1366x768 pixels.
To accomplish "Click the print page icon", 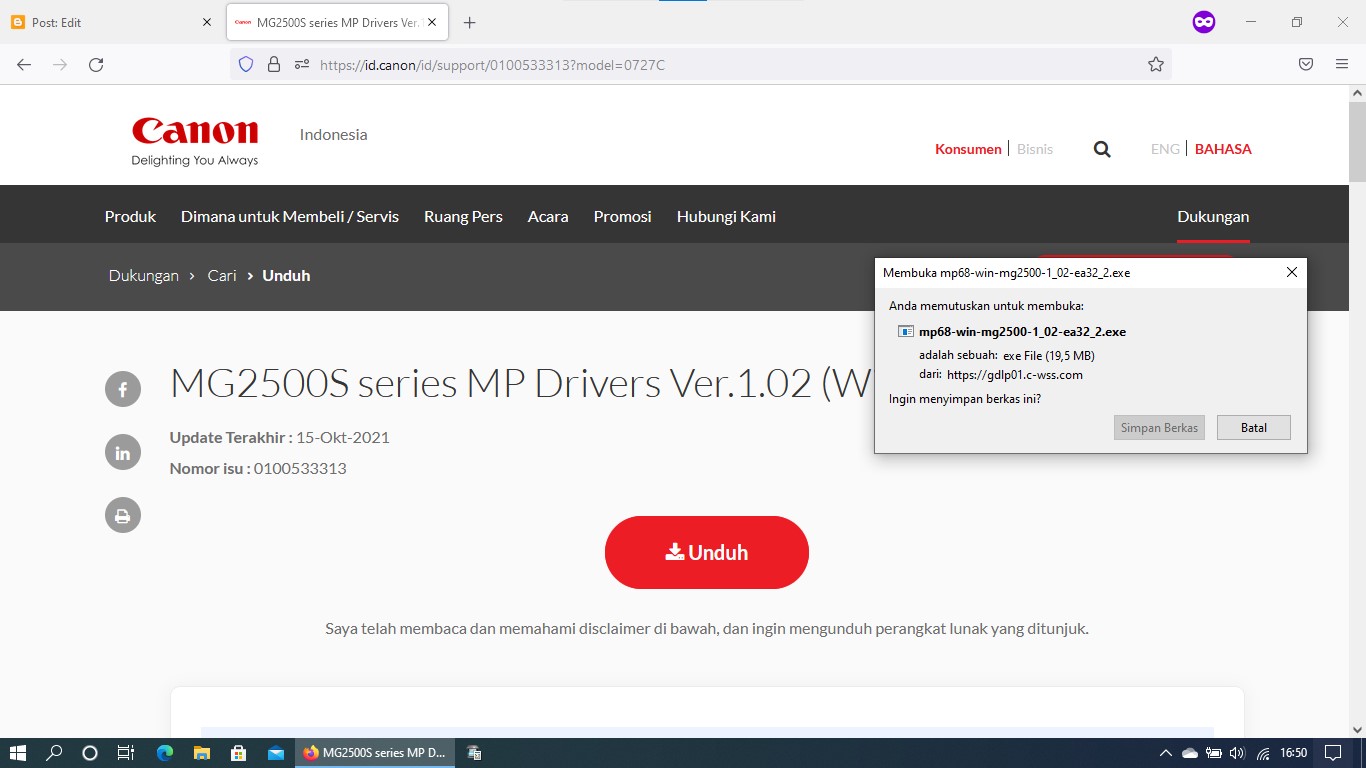I will tap(122, 515).
